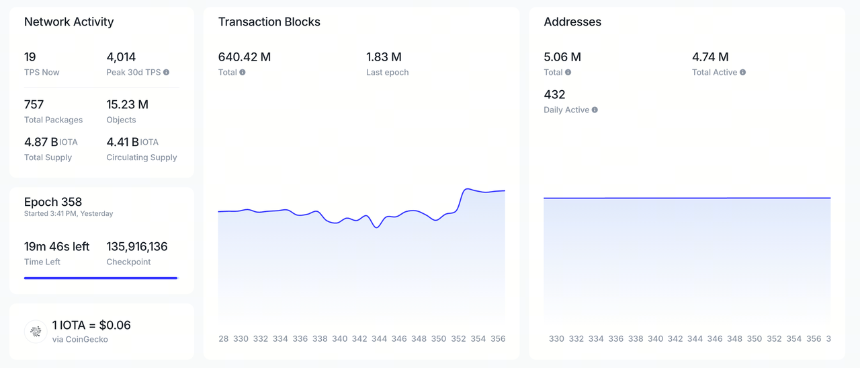Click epoch 356 label on Addresses chart axis
This screenshot has width=860, height=368.
[x=813, y=339]
